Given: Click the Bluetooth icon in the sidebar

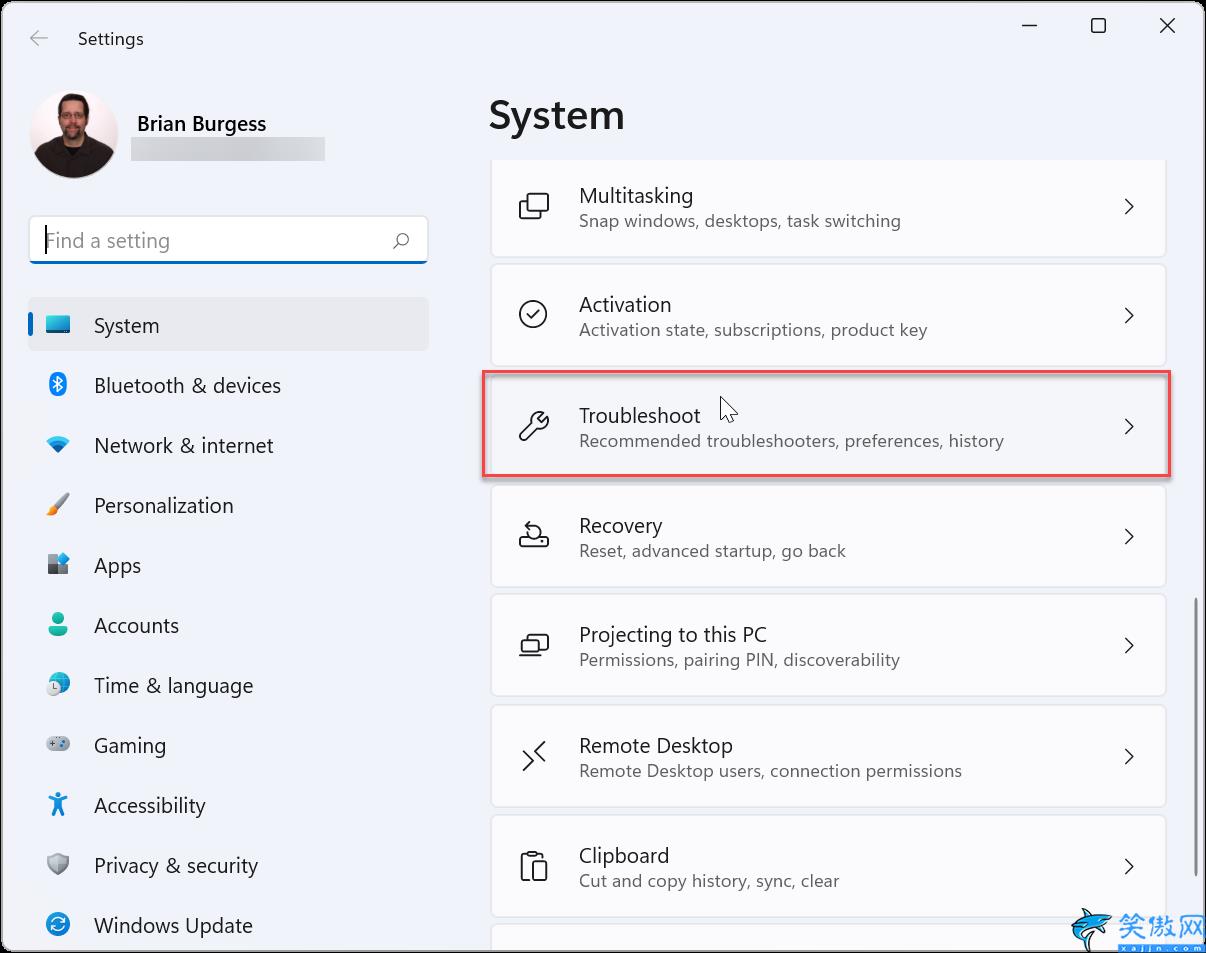Looking at the screenshot, I should pyautogui.click(x=58, y=385).
